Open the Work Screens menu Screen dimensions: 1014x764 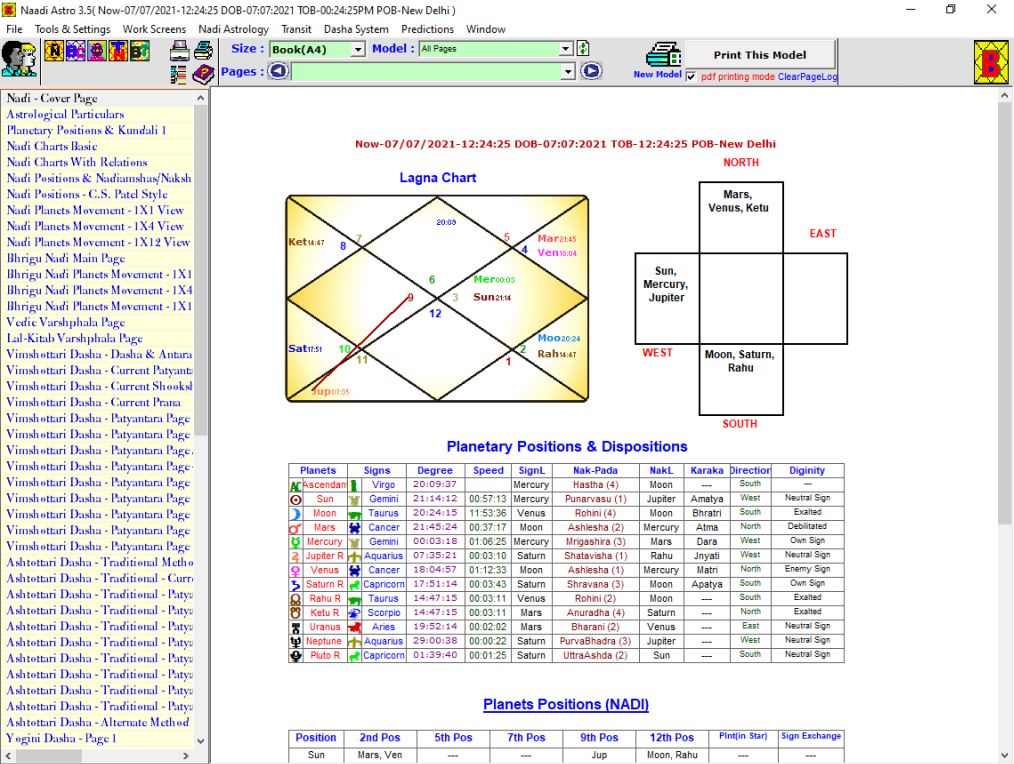(x=154, y=29)
